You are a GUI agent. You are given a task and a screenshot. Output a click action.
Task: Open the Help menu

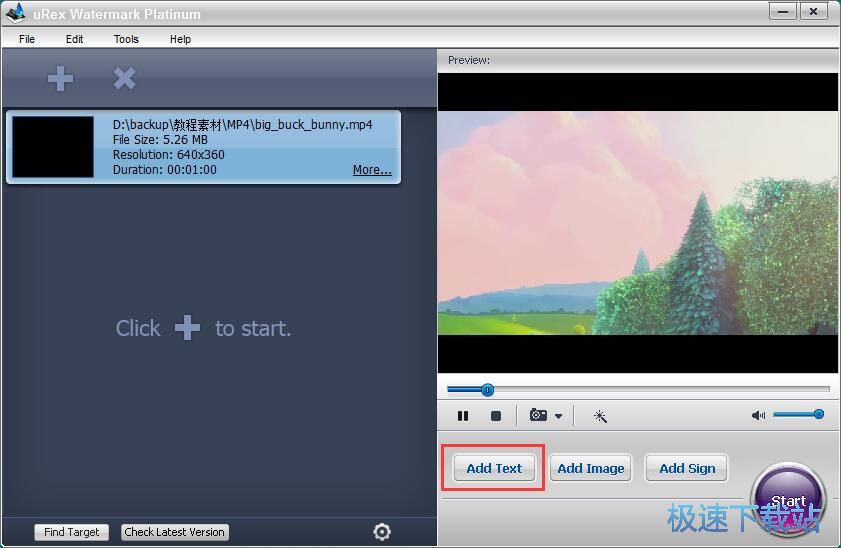click(x=180, y=39)
